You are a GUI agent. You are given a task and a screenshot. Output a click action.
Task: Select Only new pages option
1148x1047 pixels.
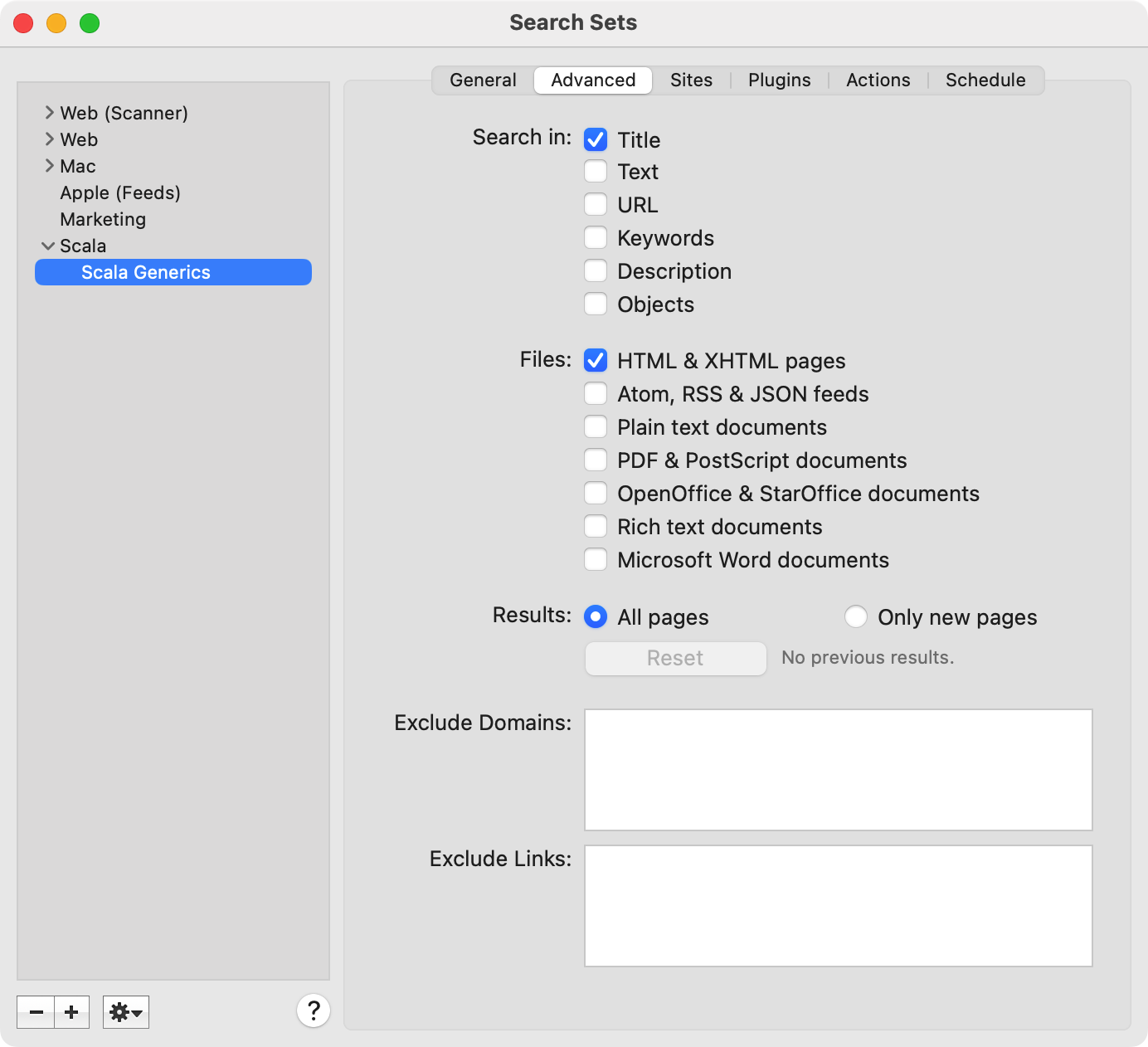856,616
